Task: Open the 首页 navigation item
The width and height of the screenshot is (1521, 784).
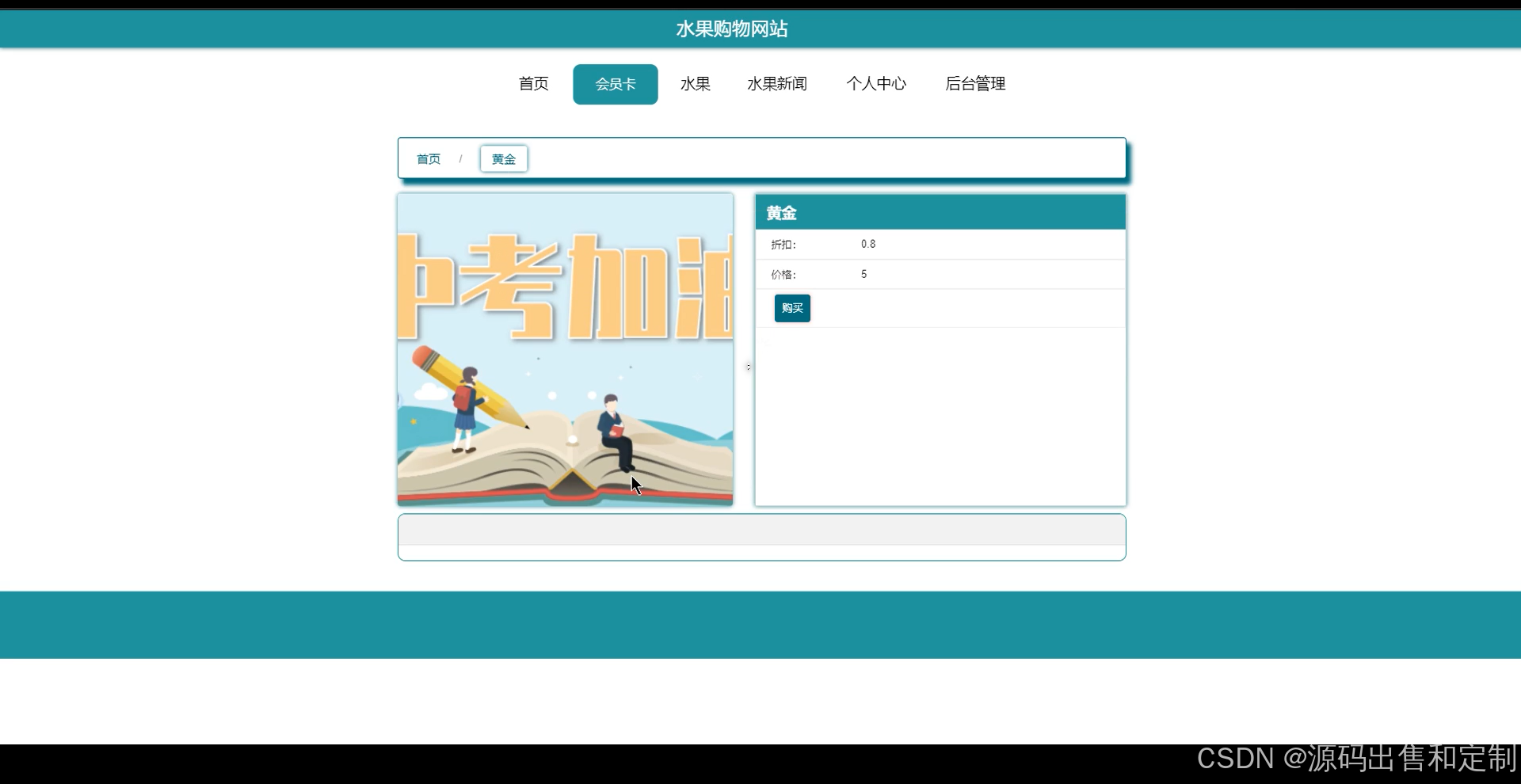Action: coord(533,84)
